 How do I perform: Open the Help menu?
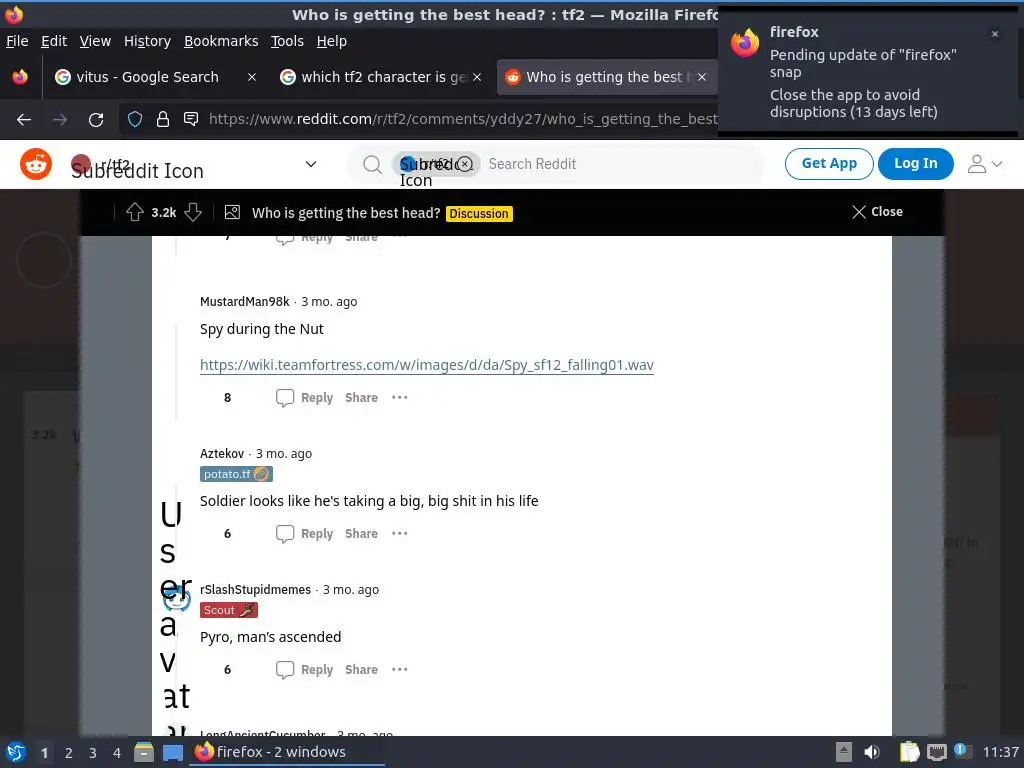click(x=332, y=41)
